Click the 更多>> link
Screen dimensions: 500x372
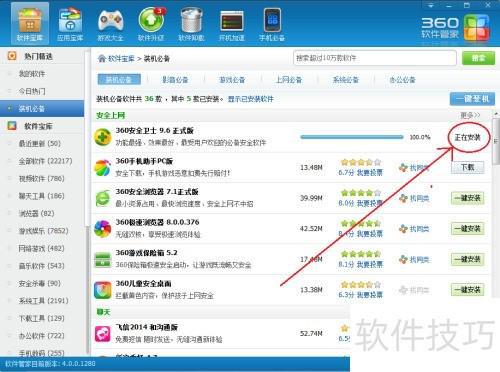(470, 115)
